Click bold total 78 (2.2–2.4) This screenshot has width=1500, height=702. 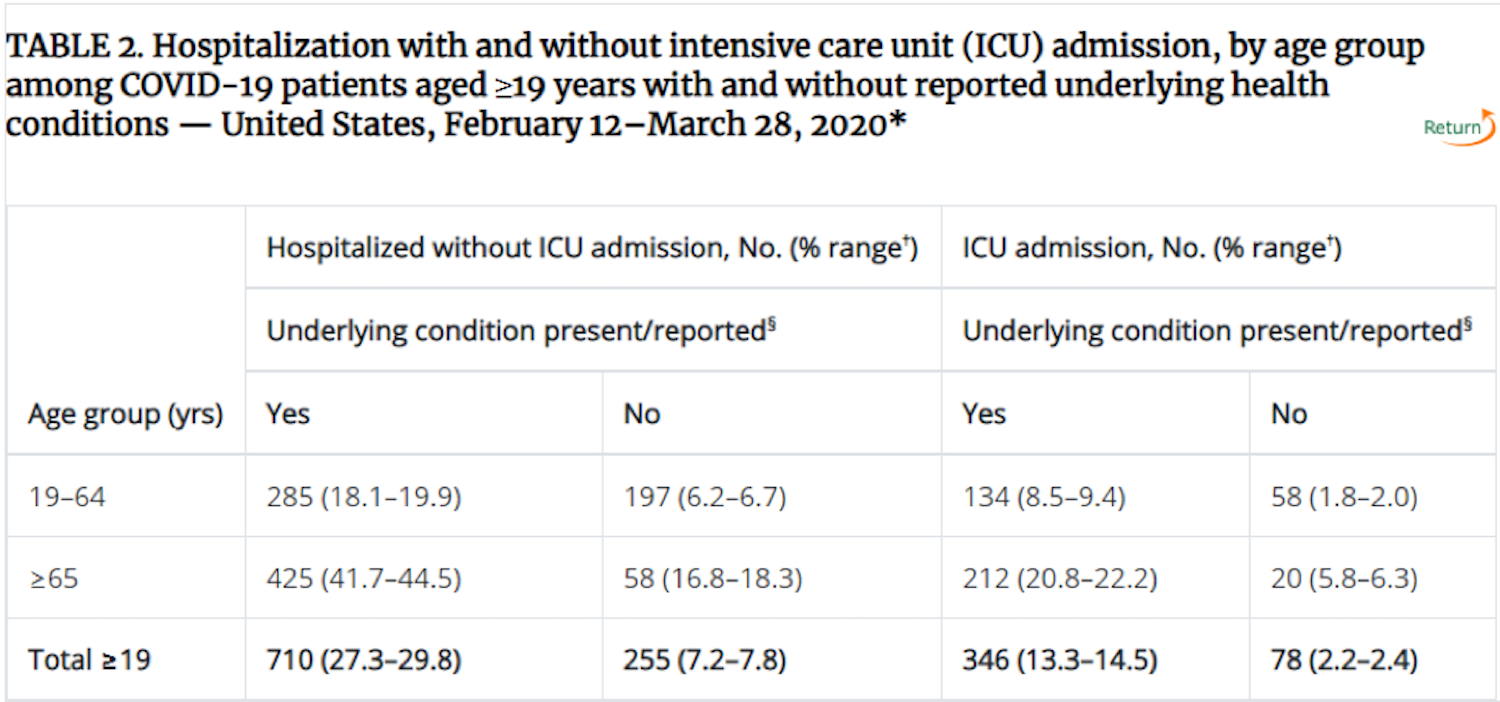1344,660
